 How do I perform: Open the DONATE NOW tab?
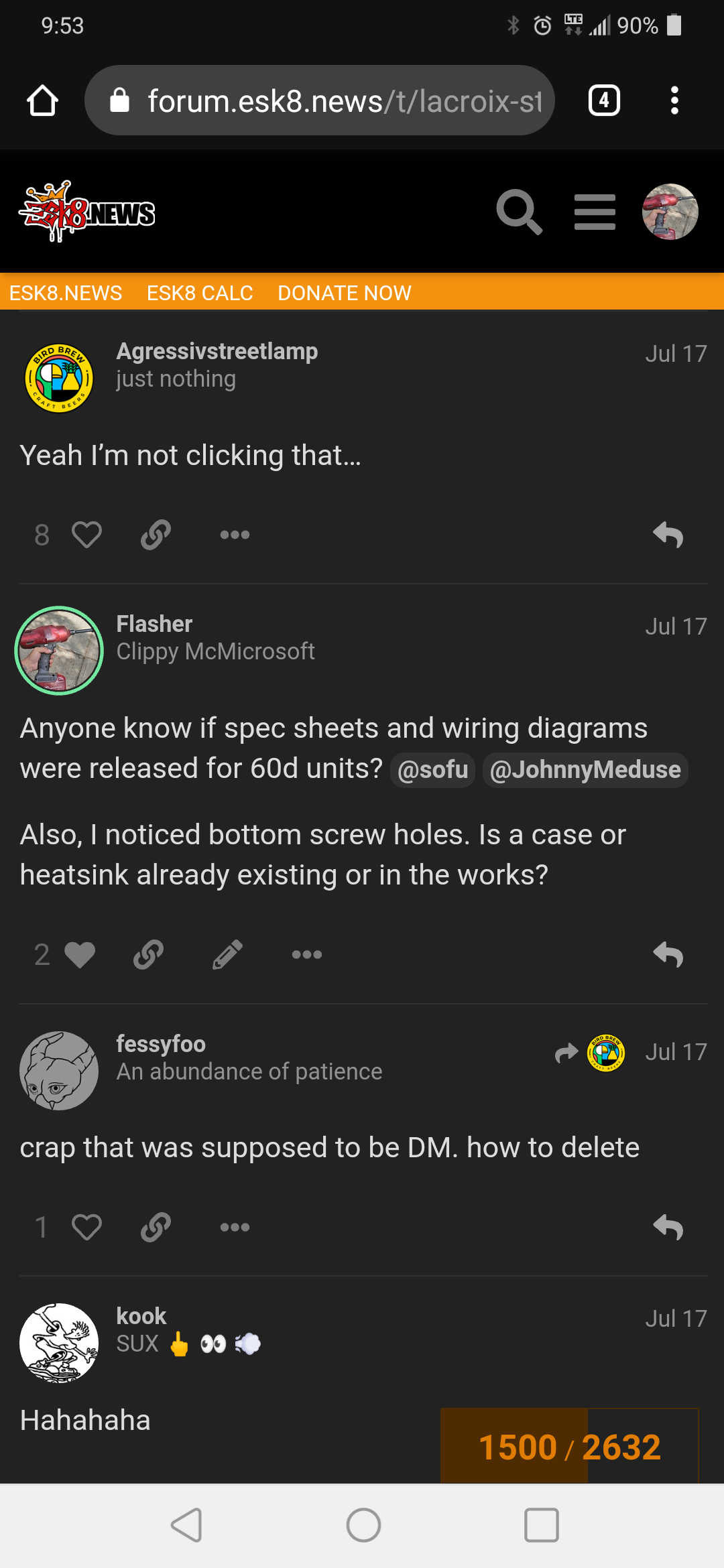click(x=345, y=293)
